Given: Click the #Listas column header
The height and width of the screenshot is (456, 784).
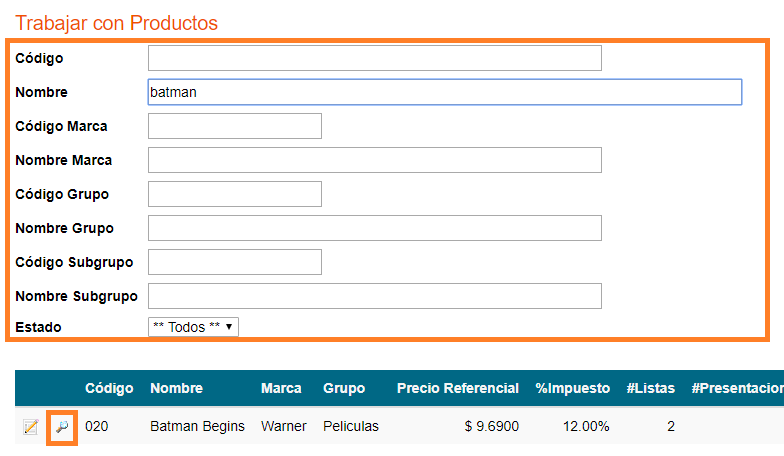Looking at the screenshot, I should click(x=650, y=388).
